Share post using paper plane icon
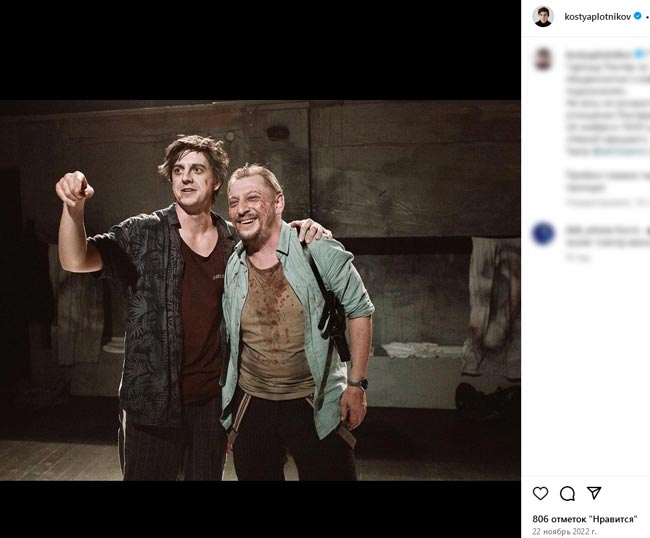This screenshot has height=538, width=650. pos(594,493)
